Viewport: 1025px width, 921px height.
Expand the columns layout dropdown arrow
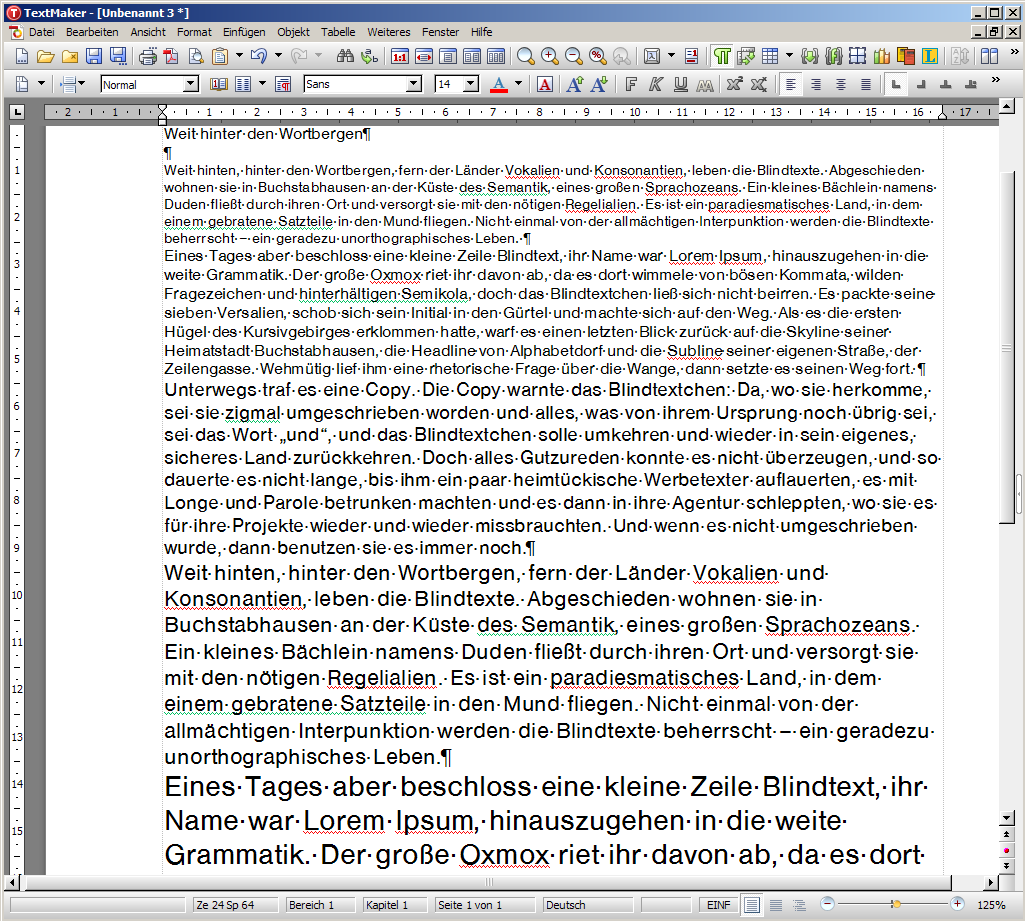pyautogui.click(x=262, y=84)
